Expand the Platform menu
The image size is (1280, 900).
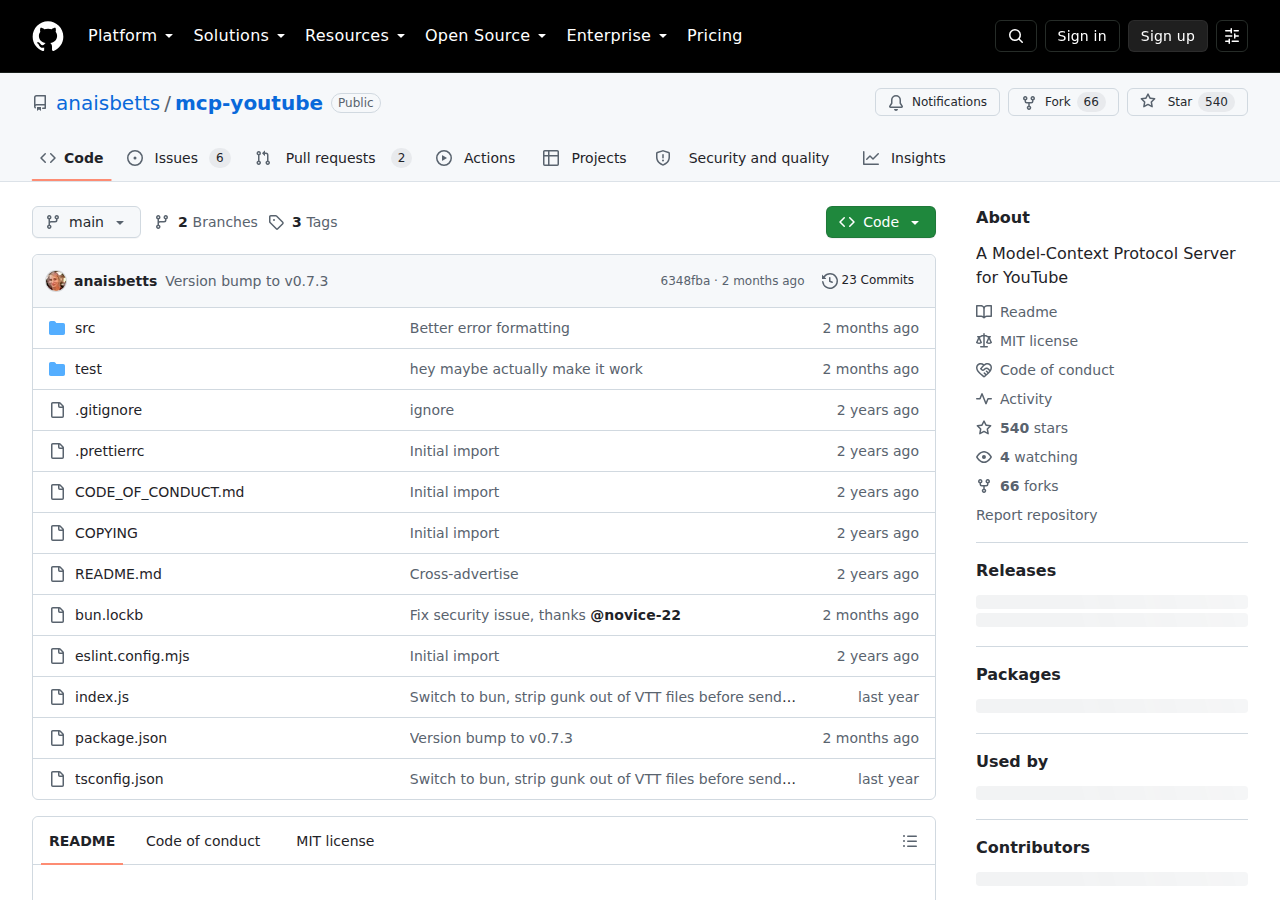130,36
